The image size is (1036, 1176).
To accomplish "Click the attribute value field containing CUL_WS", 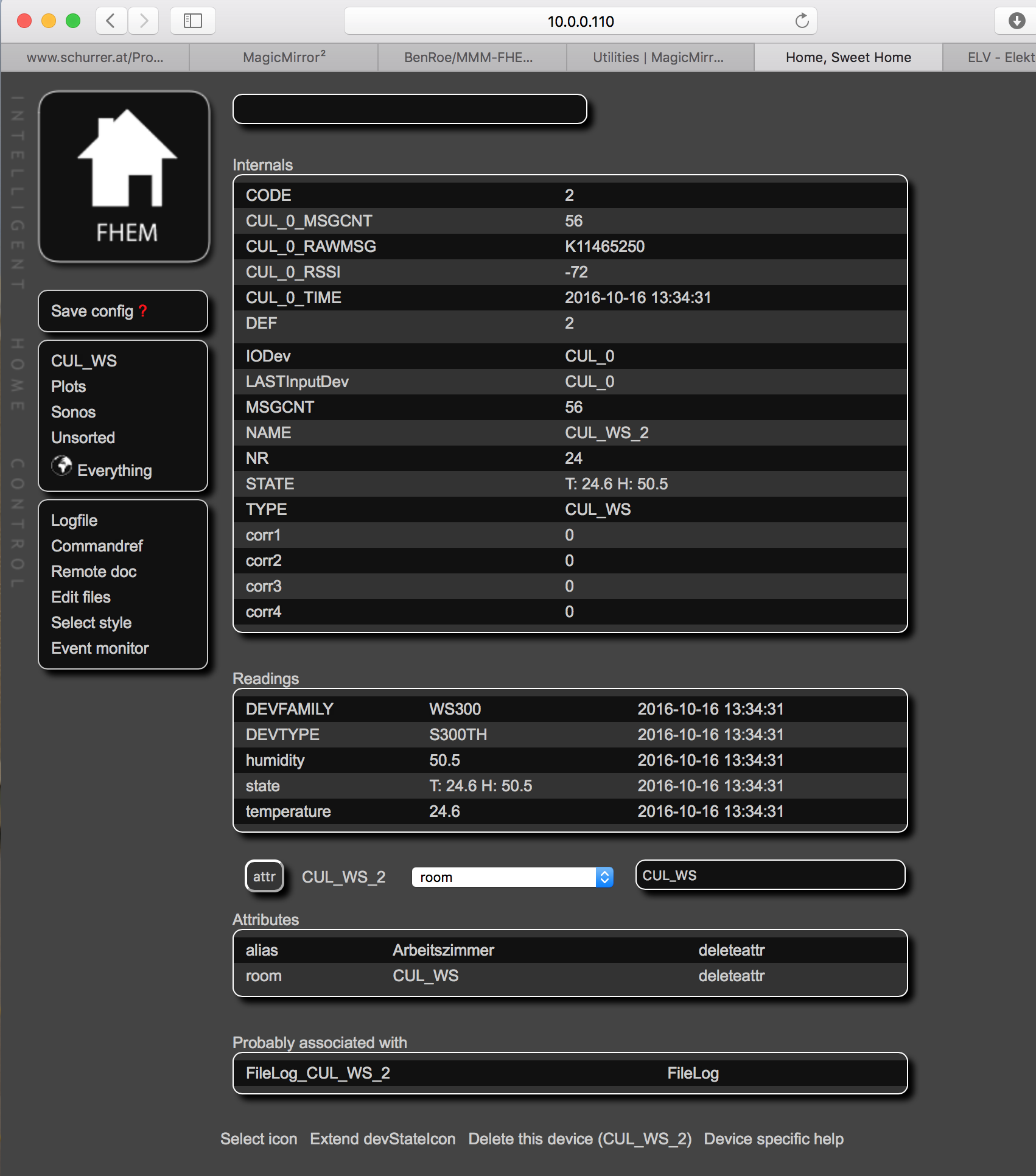I will coord(770,875).
